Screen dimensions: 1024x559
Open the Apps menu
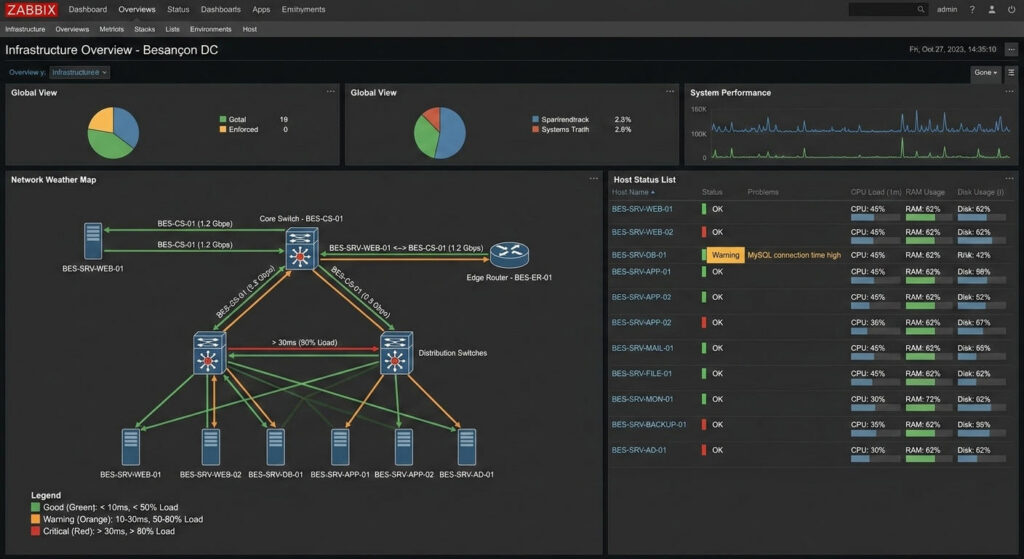pos(261,10)
